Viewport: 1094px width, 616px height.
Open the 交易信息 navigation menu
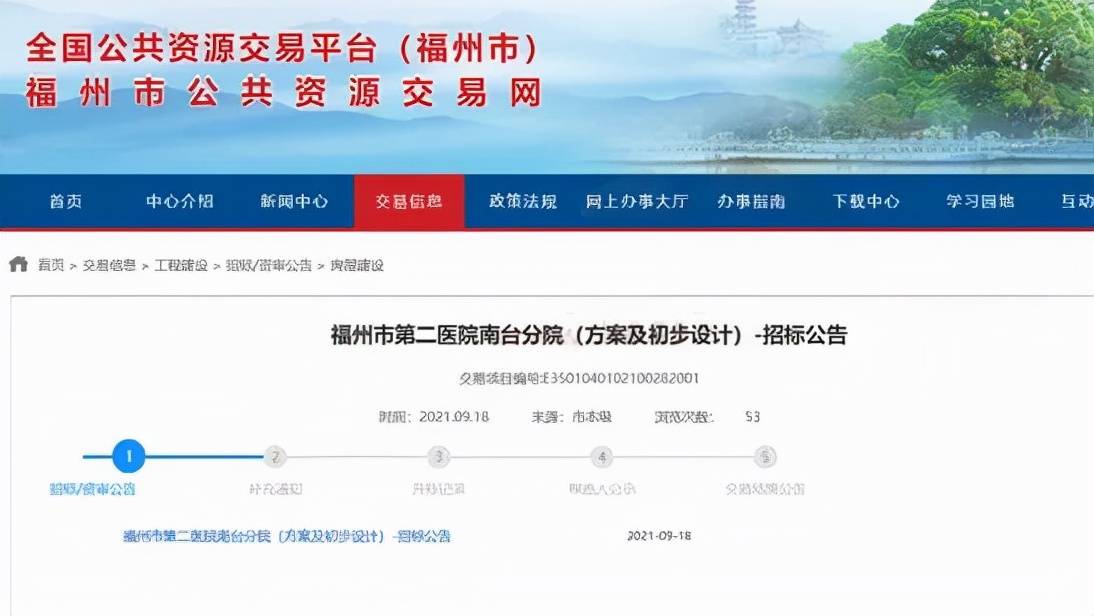click(410, 201)
